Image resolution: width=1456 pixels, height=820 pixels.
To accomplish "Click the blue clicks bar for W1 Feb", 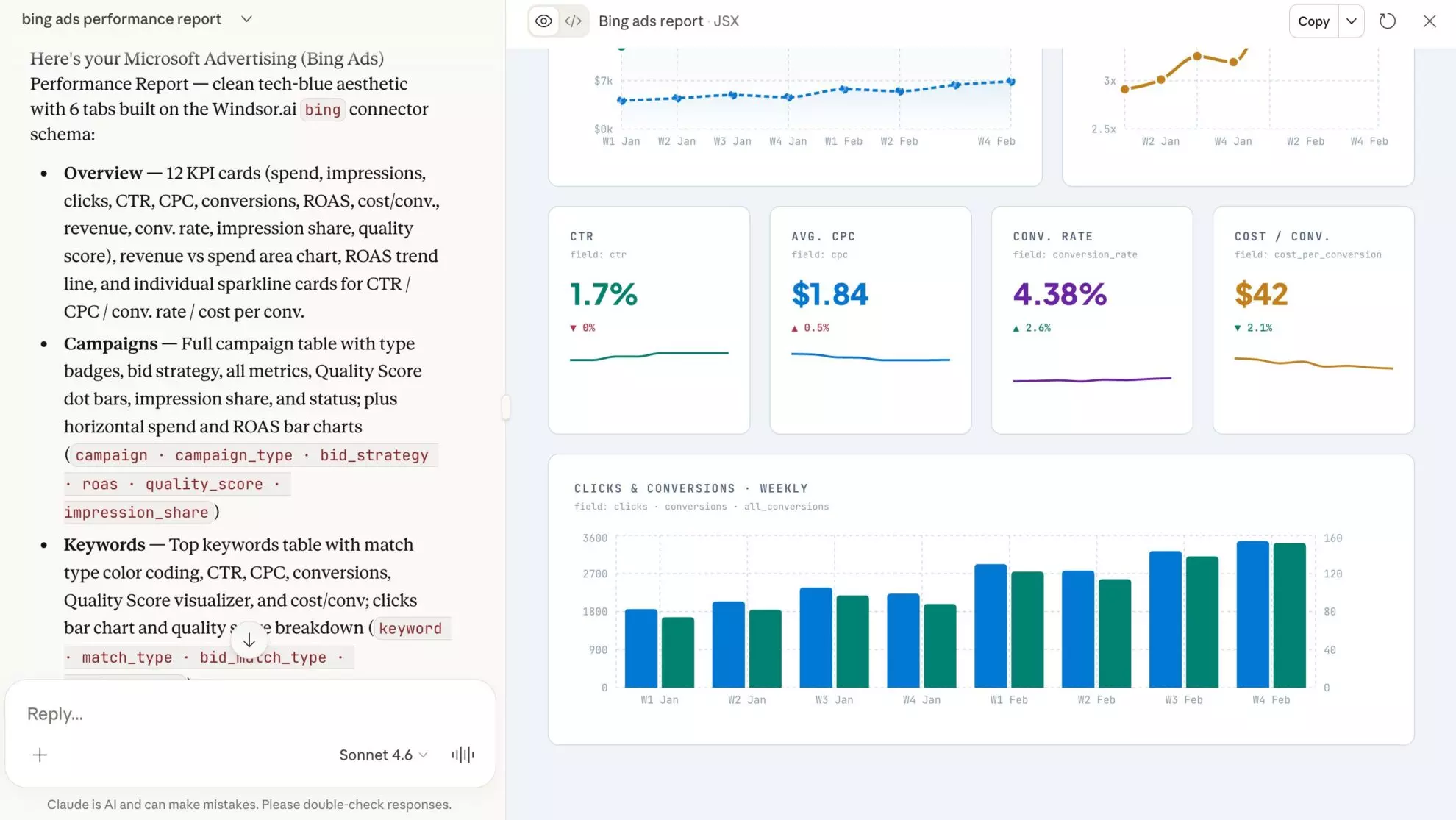I will (x=991, y=626).
